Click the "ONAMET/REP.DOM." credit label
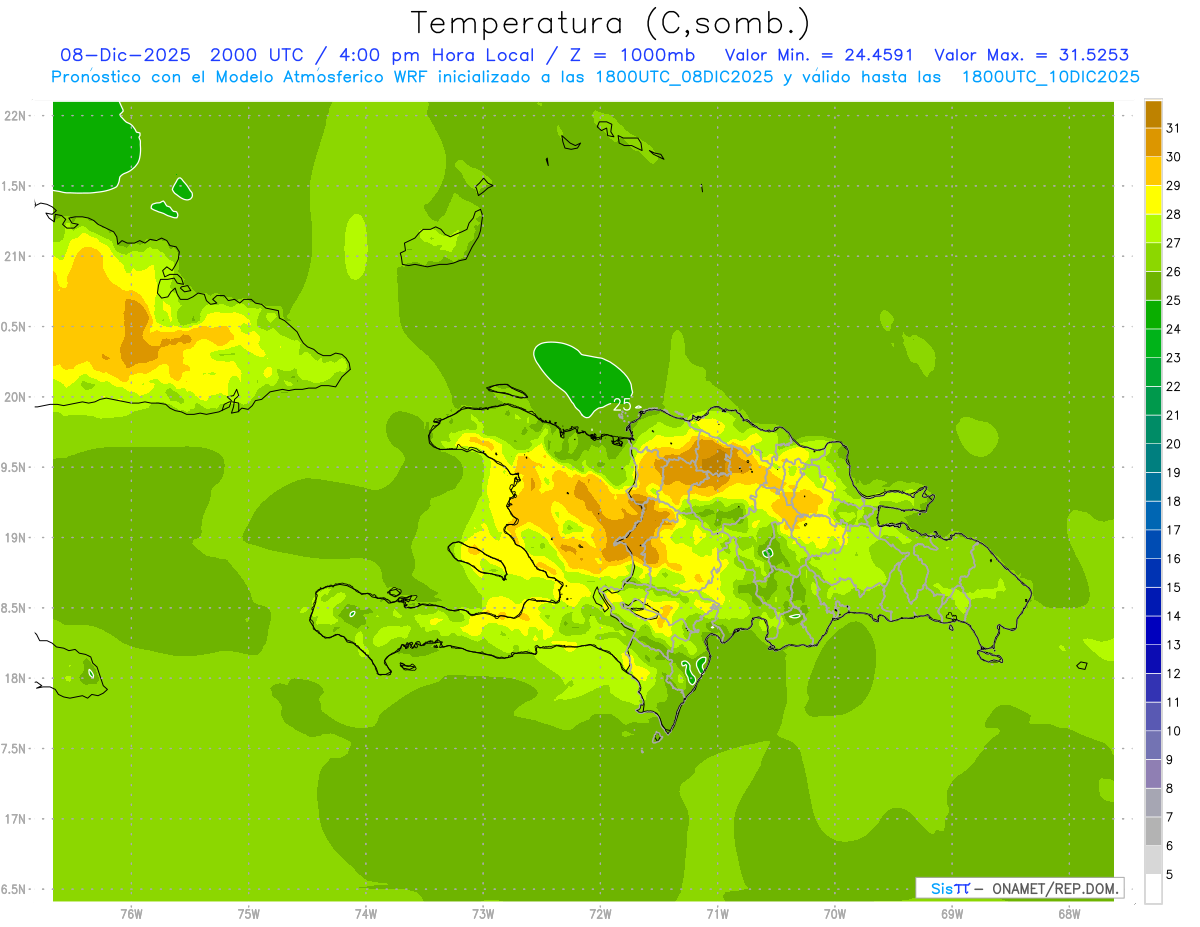This screenshot has width=1200, height=927. point(1055,888)
